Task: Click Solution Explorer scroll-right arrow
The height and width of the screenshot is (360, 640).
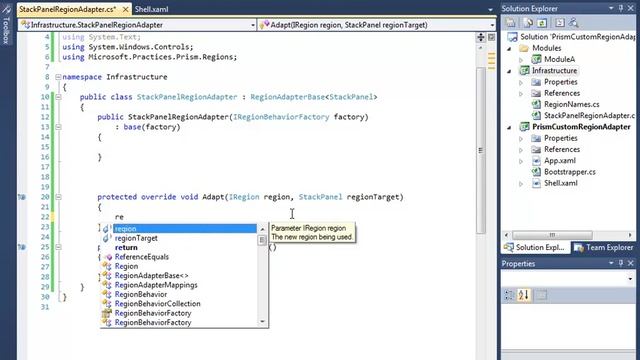Action: [630, 235]
